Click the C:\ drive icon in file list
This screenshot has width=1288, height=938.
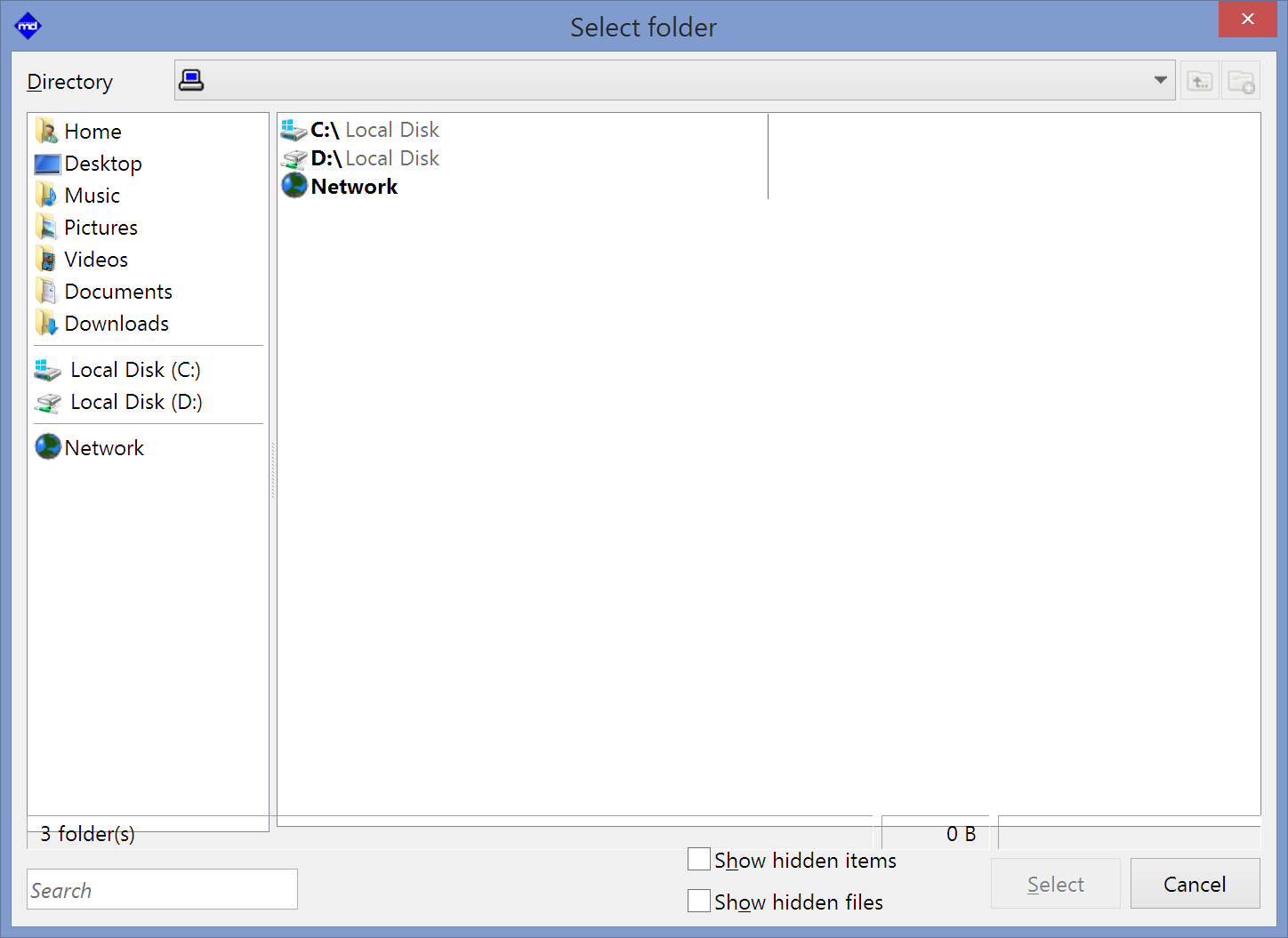(294, 131)
